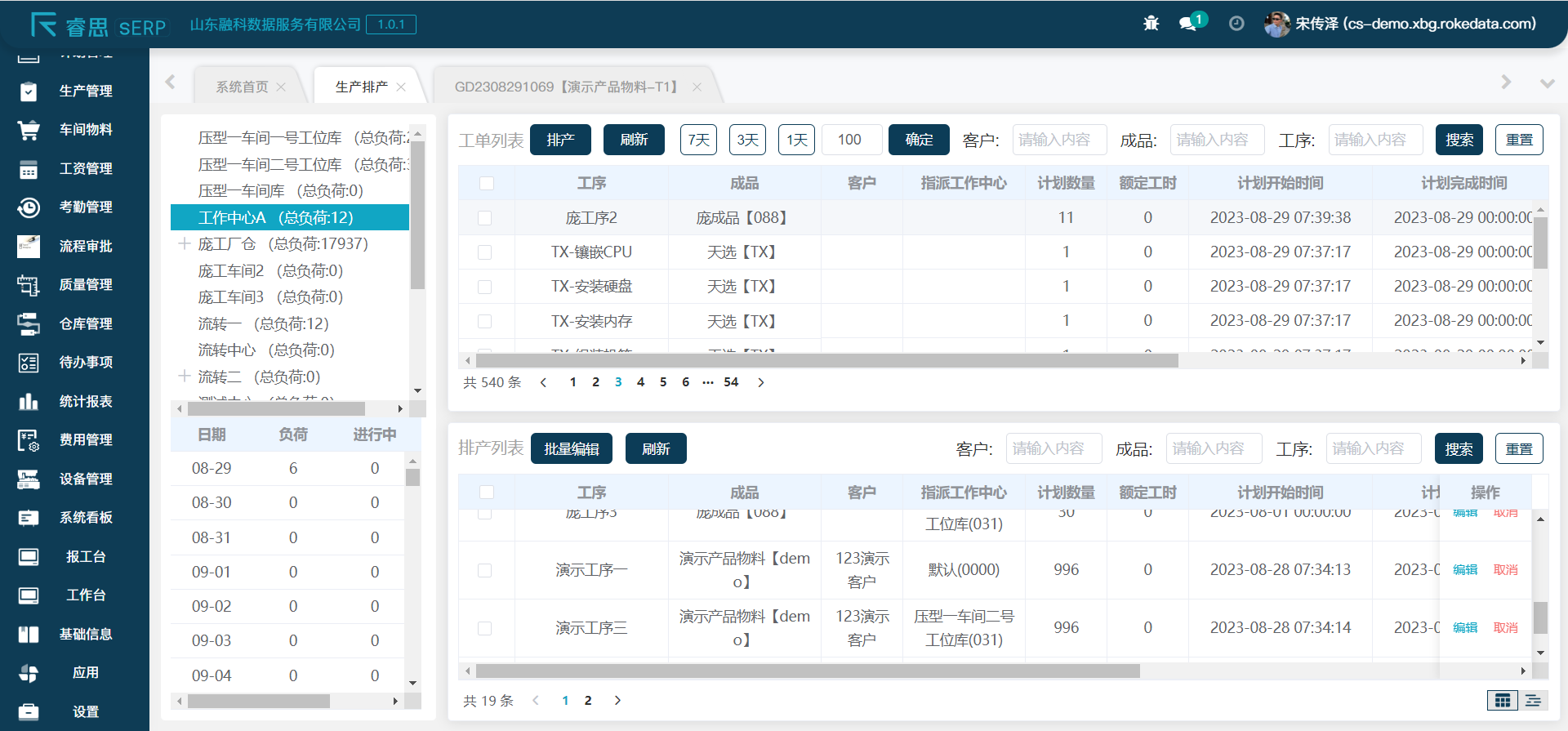This screenshot has width=1568, height=731.
Task: Open the bug report icon in header
Action: tap(1151, 24)
